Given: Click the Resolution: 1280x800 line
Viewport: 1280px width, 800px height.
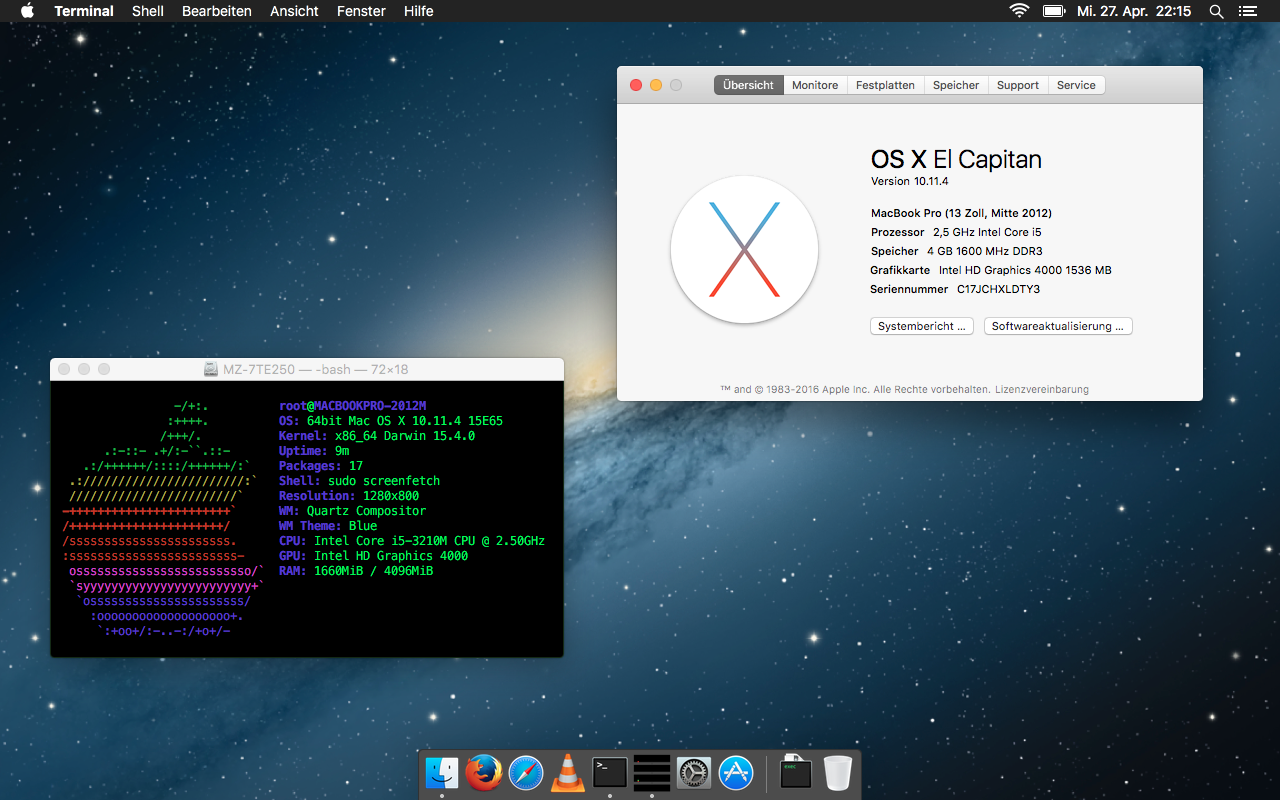Looking at the screenshot, I should [x=349, y=495].
